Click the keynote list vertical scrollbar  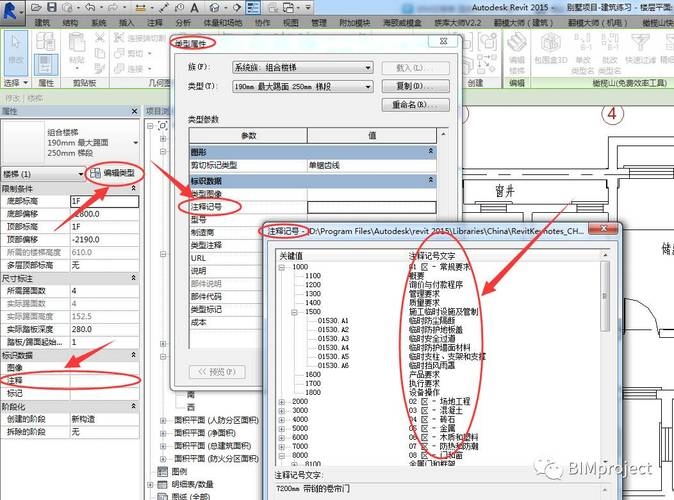pyautogui.click(x=605, y=296)
